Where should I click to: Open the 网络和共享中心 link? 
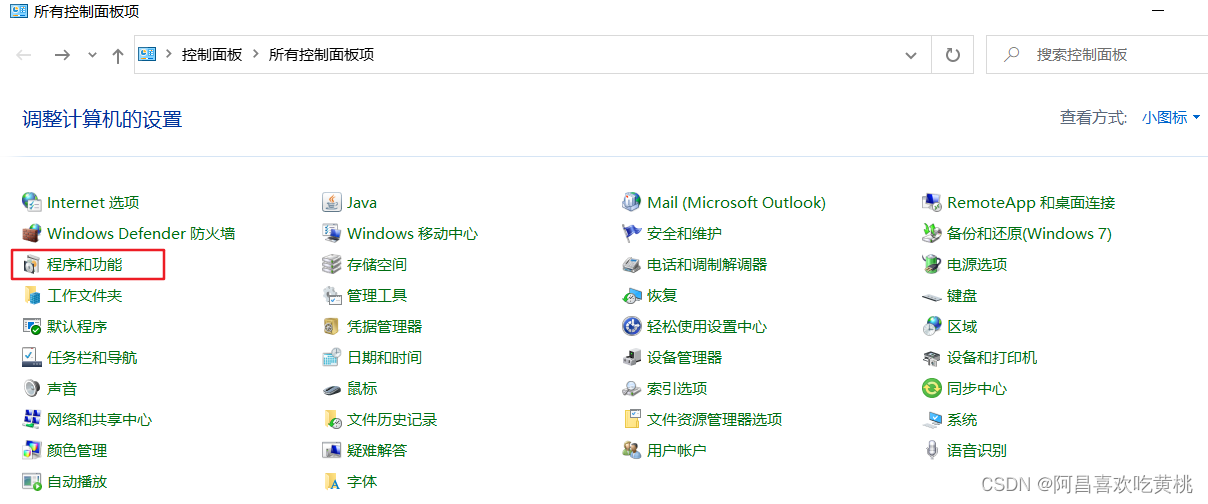tap(99, 419)
